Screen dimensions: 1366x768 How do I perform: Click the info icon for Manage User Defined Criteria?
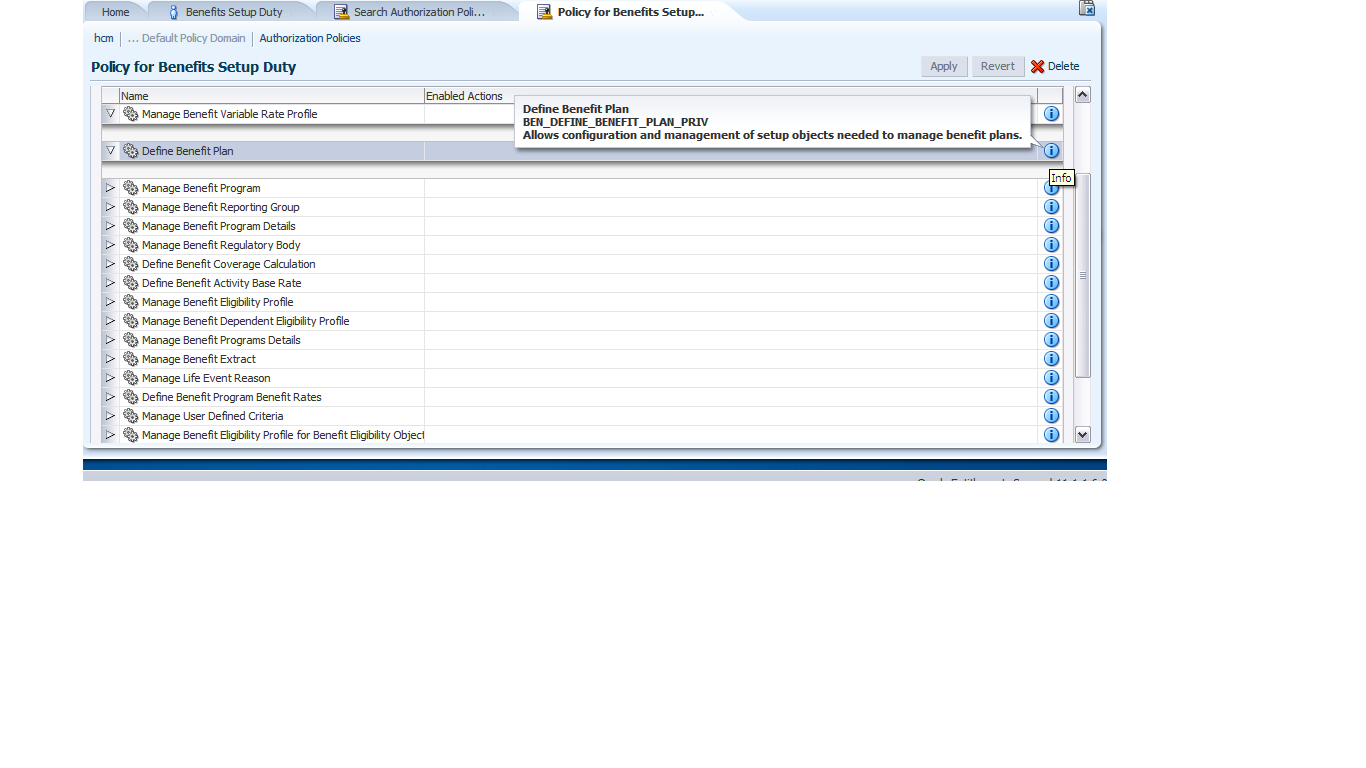point(1051,416)
